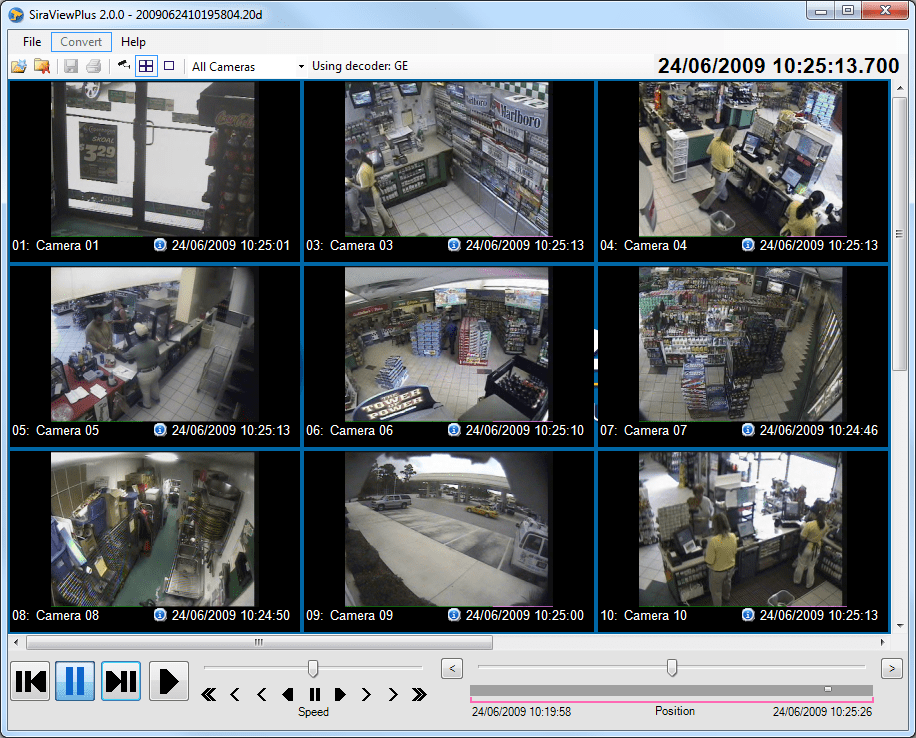Open the All Cameras dropdown

pyautogui.click(x=248, y=67)
